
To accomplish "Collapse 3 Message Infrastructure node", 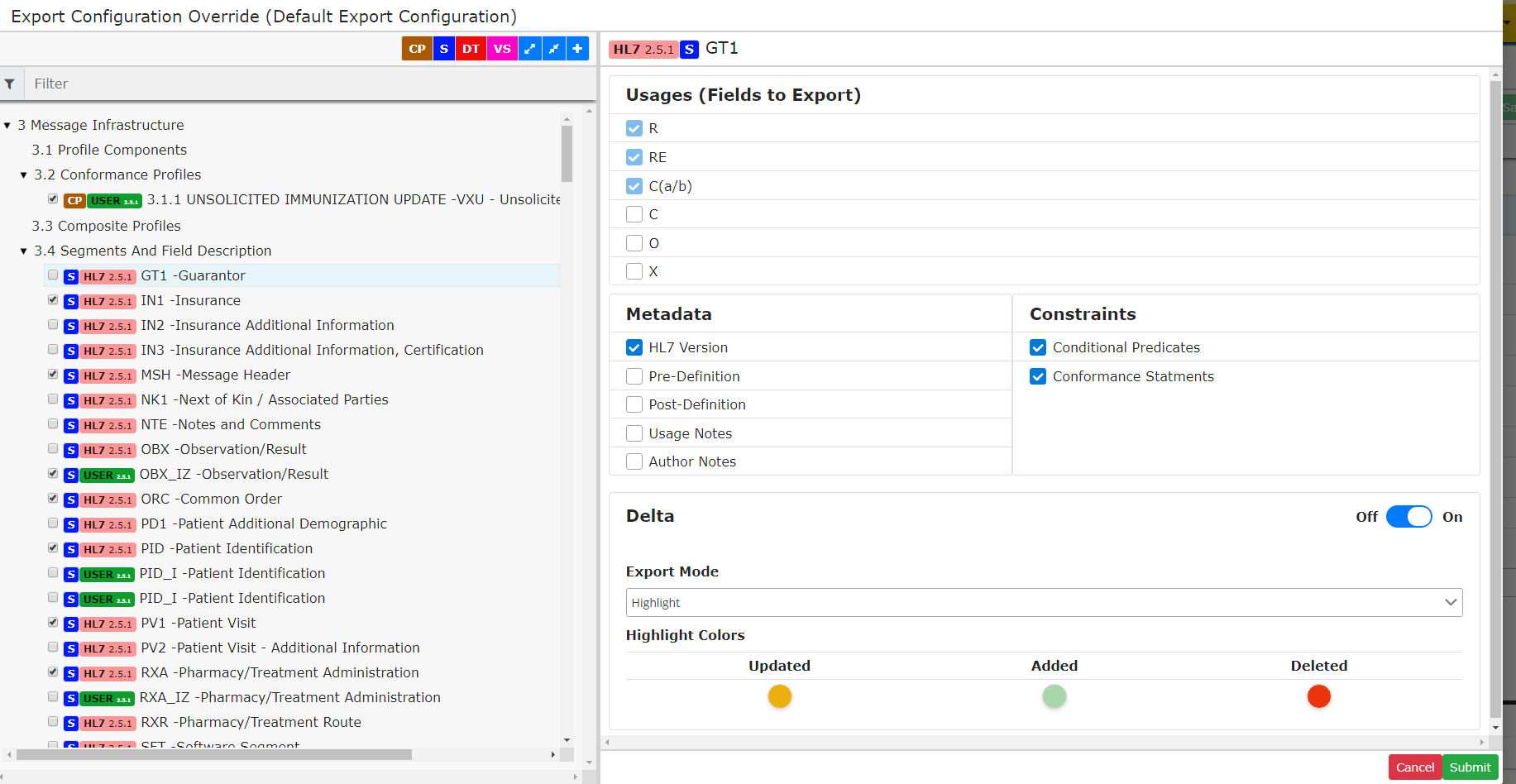I will pyautogui.click(x=7, y=126).
